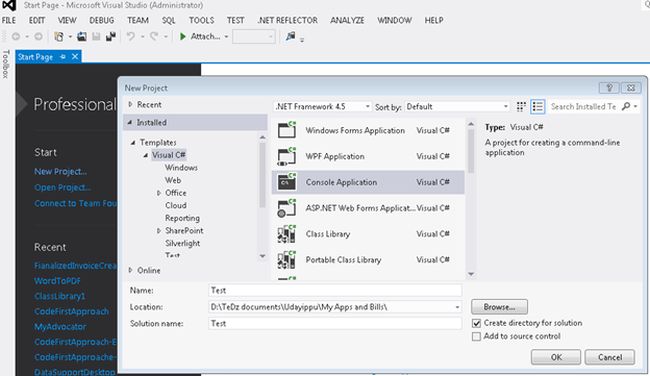
Task: Click the Redo toolbar icon
Action: coord(154,36)
